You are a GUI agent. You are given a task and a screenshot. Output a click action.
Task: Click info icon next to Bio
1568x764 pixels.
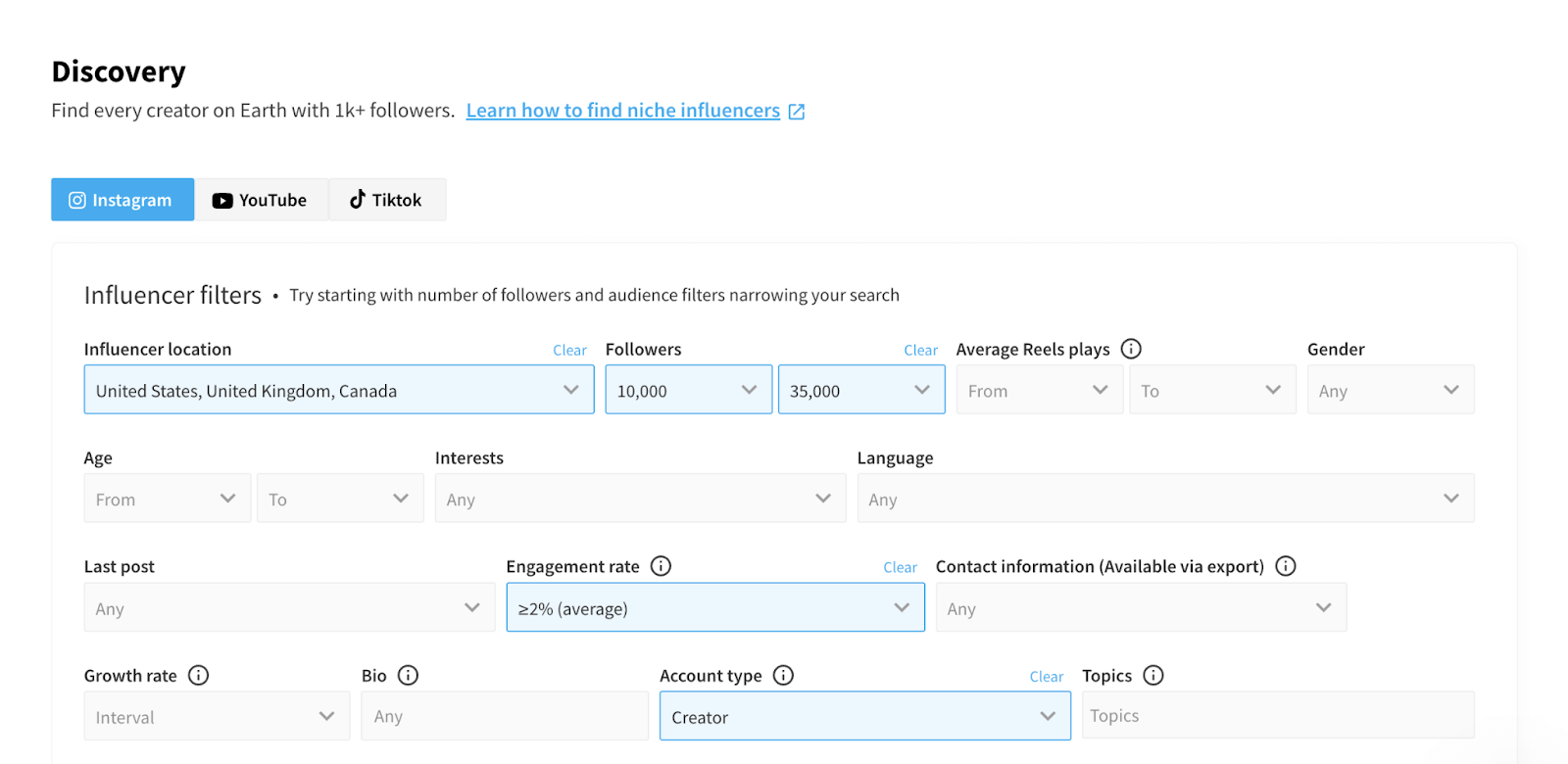pyautogui.click(x=409, y=675)
